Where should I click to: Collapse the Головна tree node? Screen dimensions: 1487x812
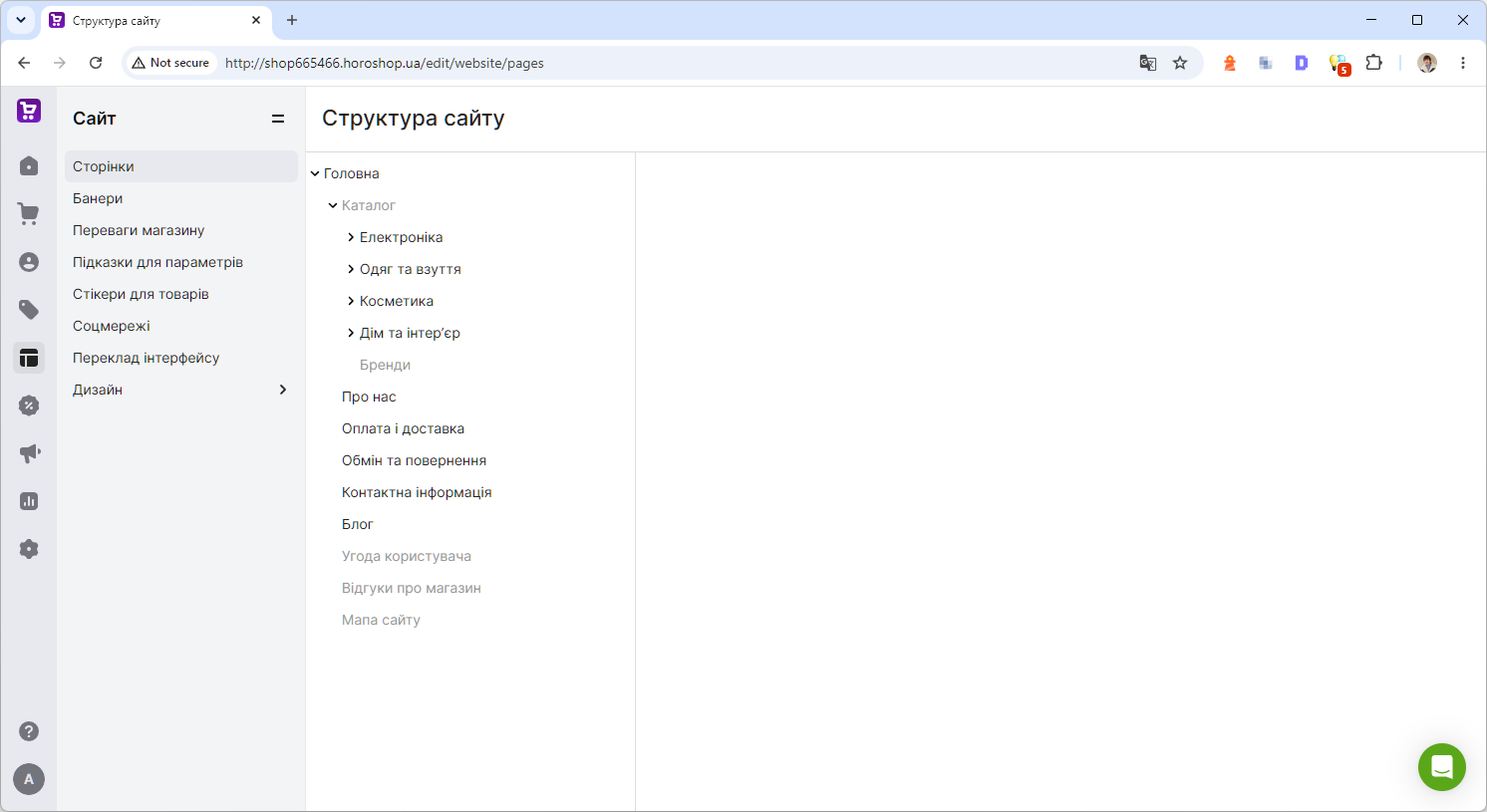pos(315,173)
